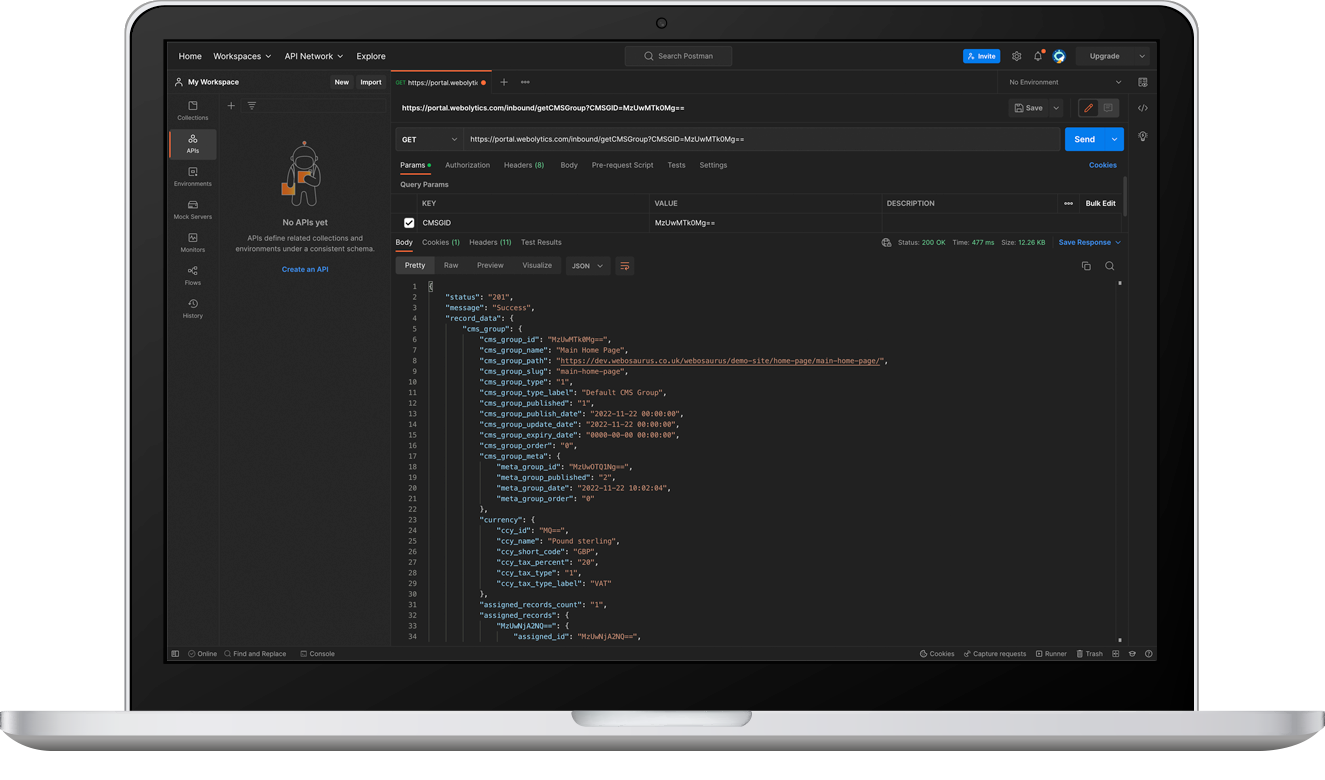Toggle line wrap icon in response toolbar
Image resolution: width=1325 pixels, height=780 pixels.
point(625,266)
